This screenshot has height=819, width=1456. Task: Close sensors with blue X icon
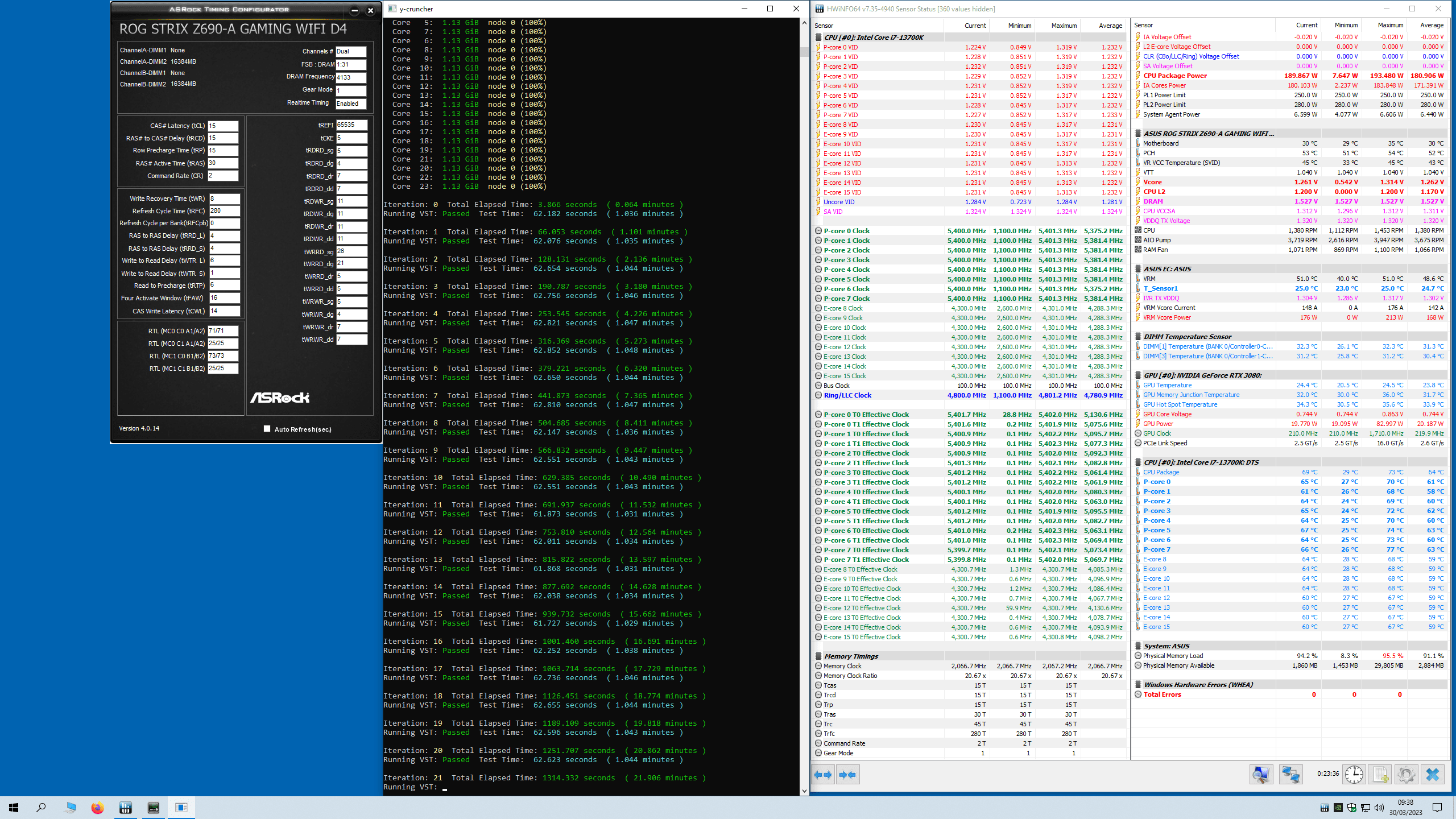(x=1433, y=775)
